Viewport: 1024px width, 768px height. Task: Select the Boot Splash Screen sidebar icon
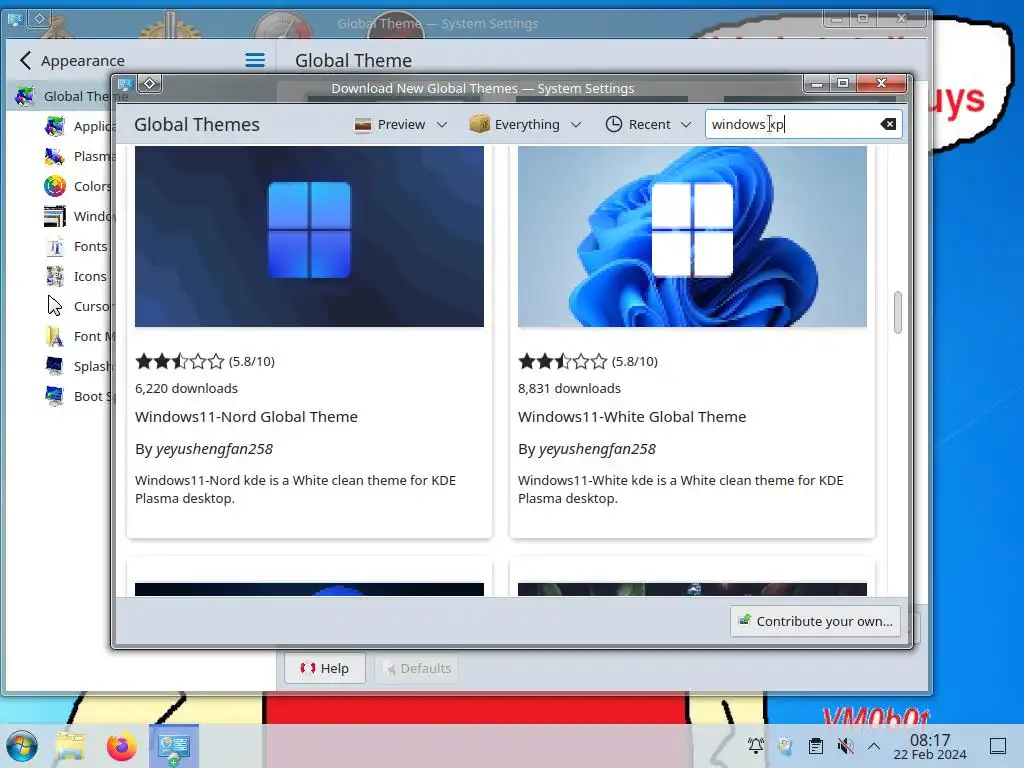point(55,396)
